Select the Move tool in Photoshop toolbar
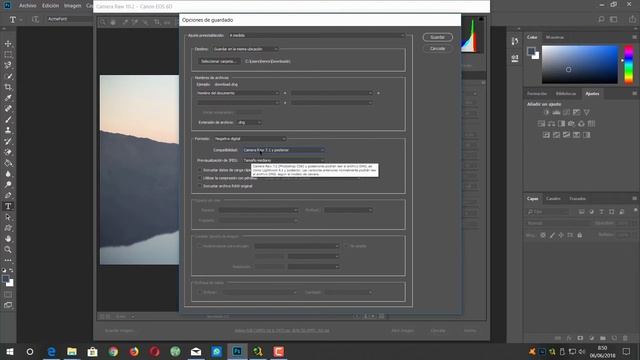Viewport: 640px width, 360px height. click(8, 44)
